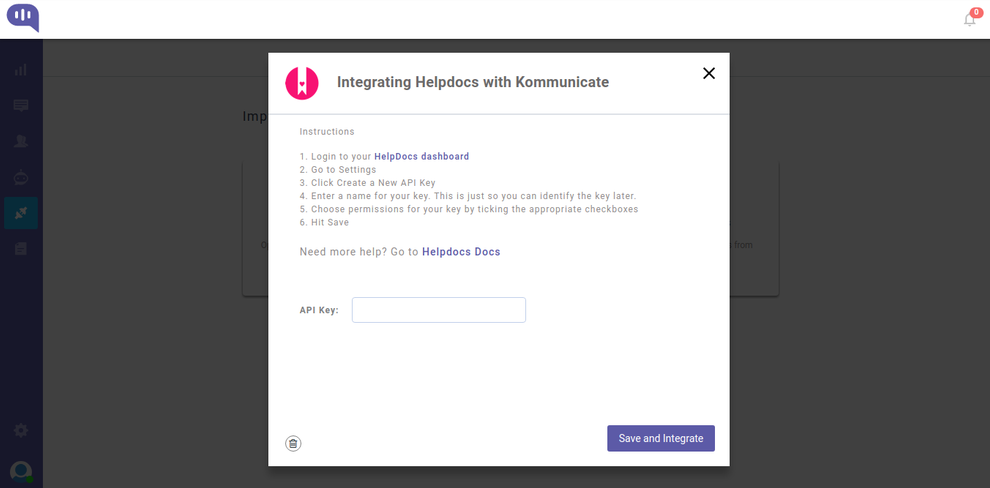Open the HelpDocs dashboard link
Viewport: 990px width, 488px height.
click(x=422, y=156)
